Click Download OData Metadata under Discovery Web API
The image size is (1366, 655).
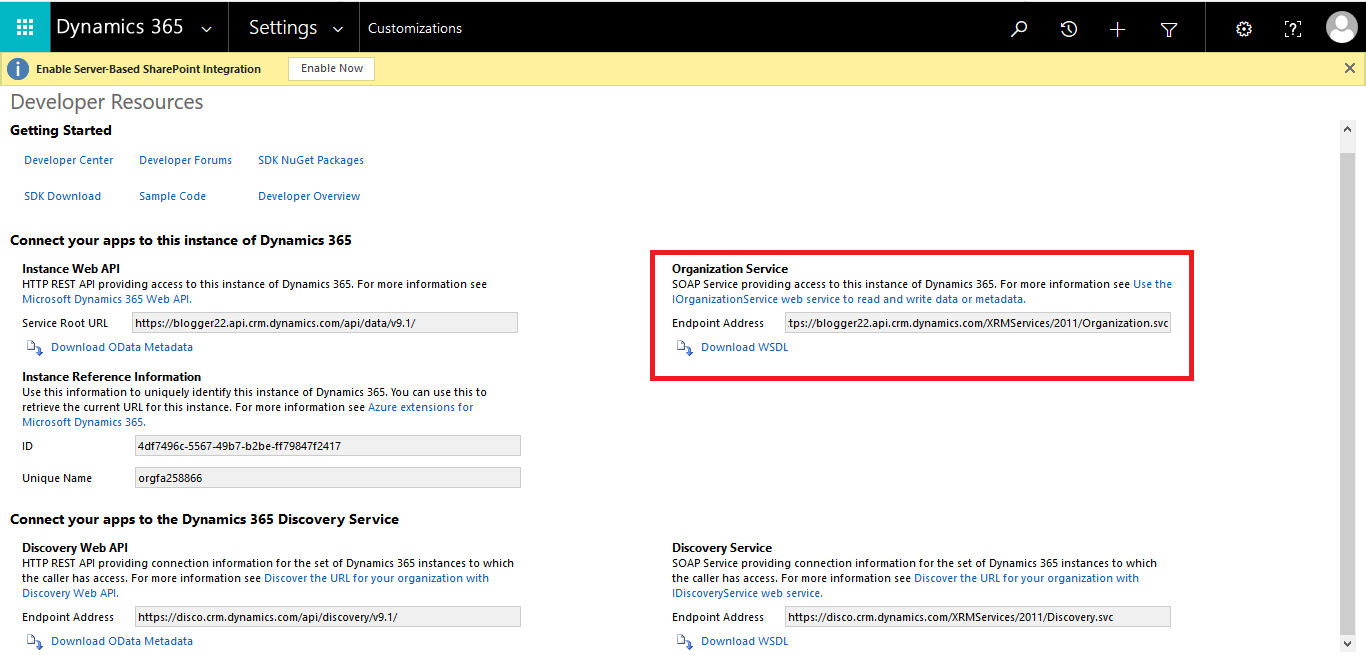tap(122, 641)
